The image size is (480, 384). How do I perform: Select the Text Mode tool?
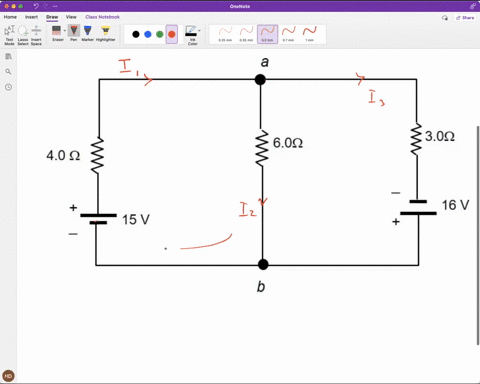[9, 35]
